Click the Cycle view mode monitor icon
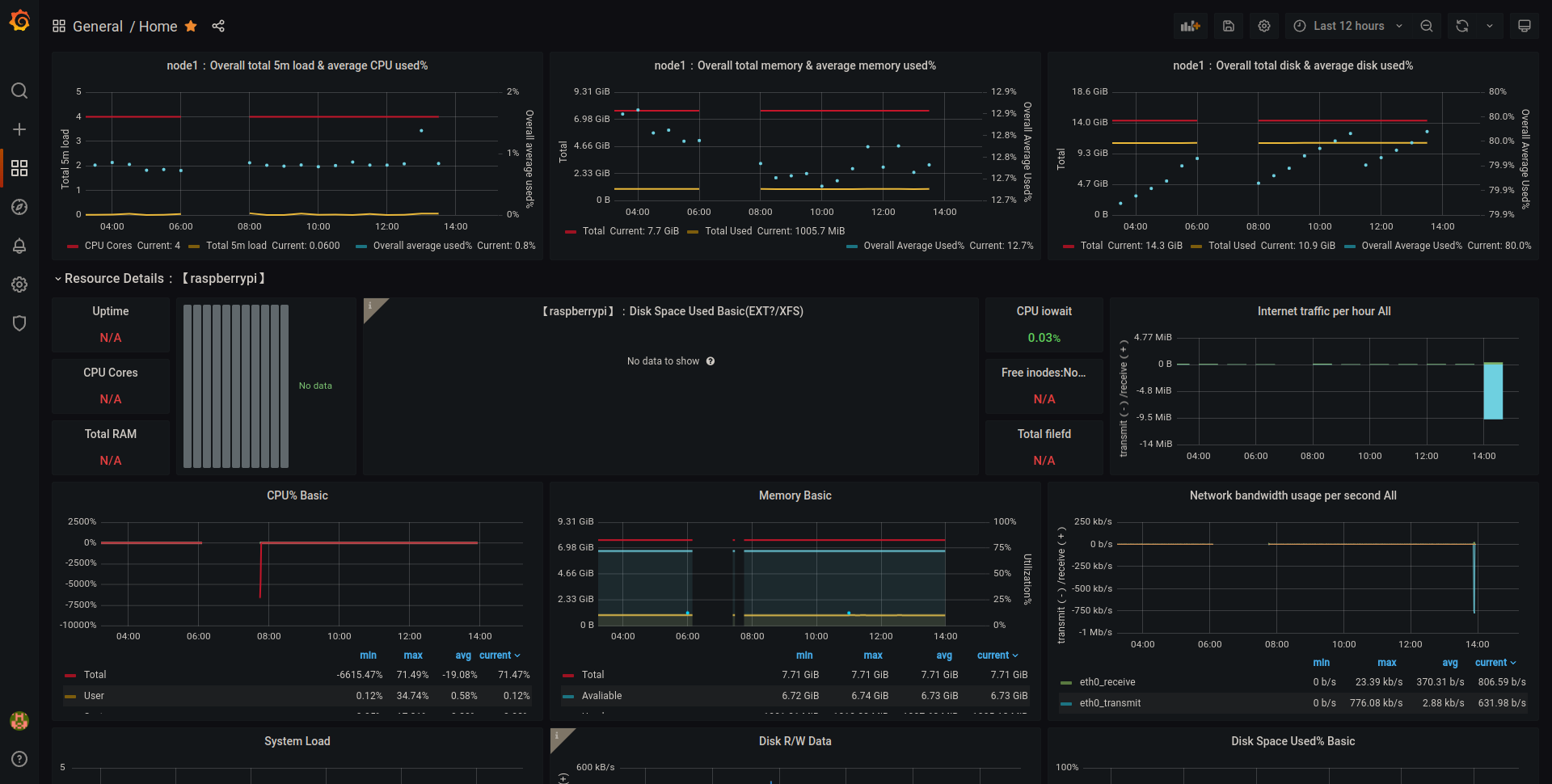Screen dimensions: 1552x784 pos(1525,26)
